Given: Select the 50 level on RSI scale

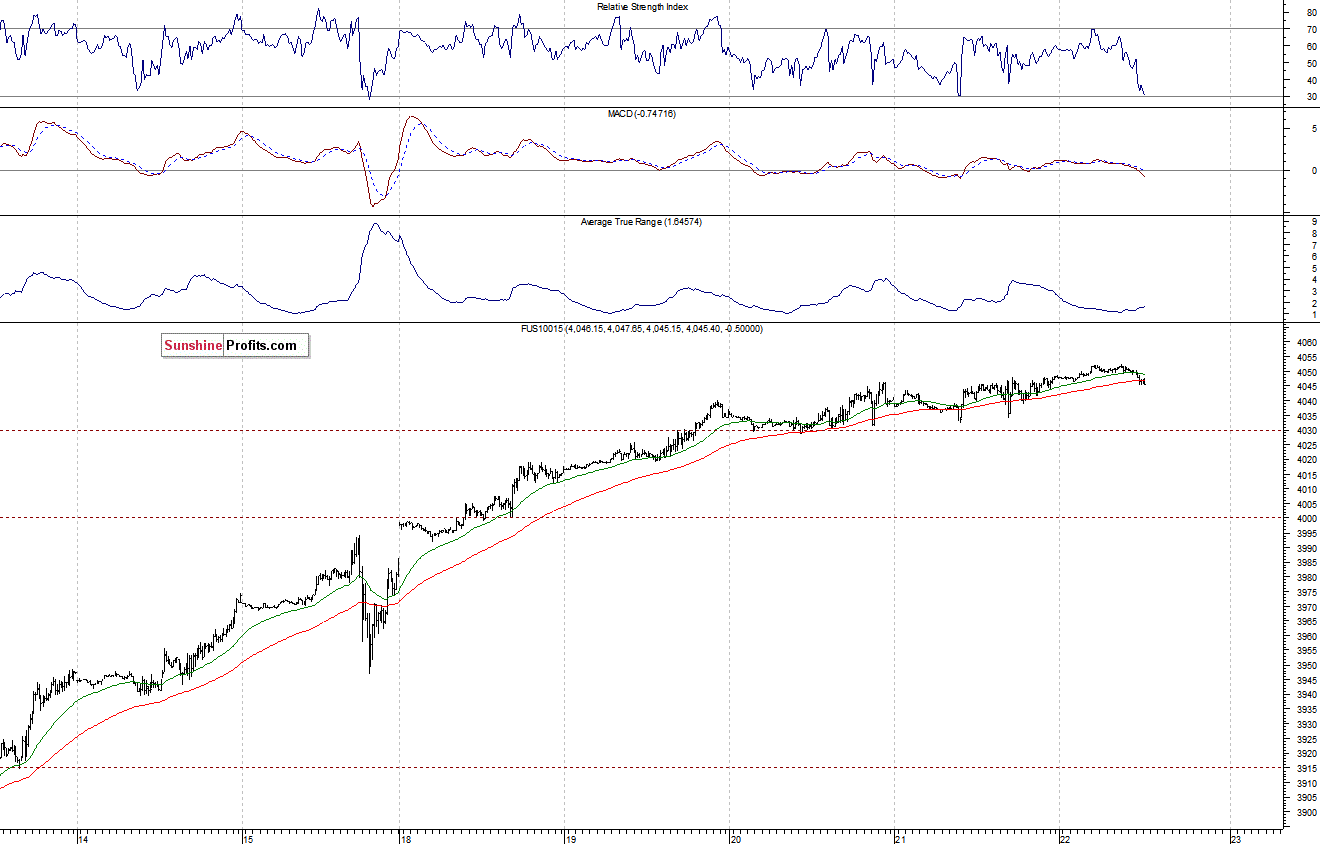Looking at the screenshot, I should (1310, 63).
